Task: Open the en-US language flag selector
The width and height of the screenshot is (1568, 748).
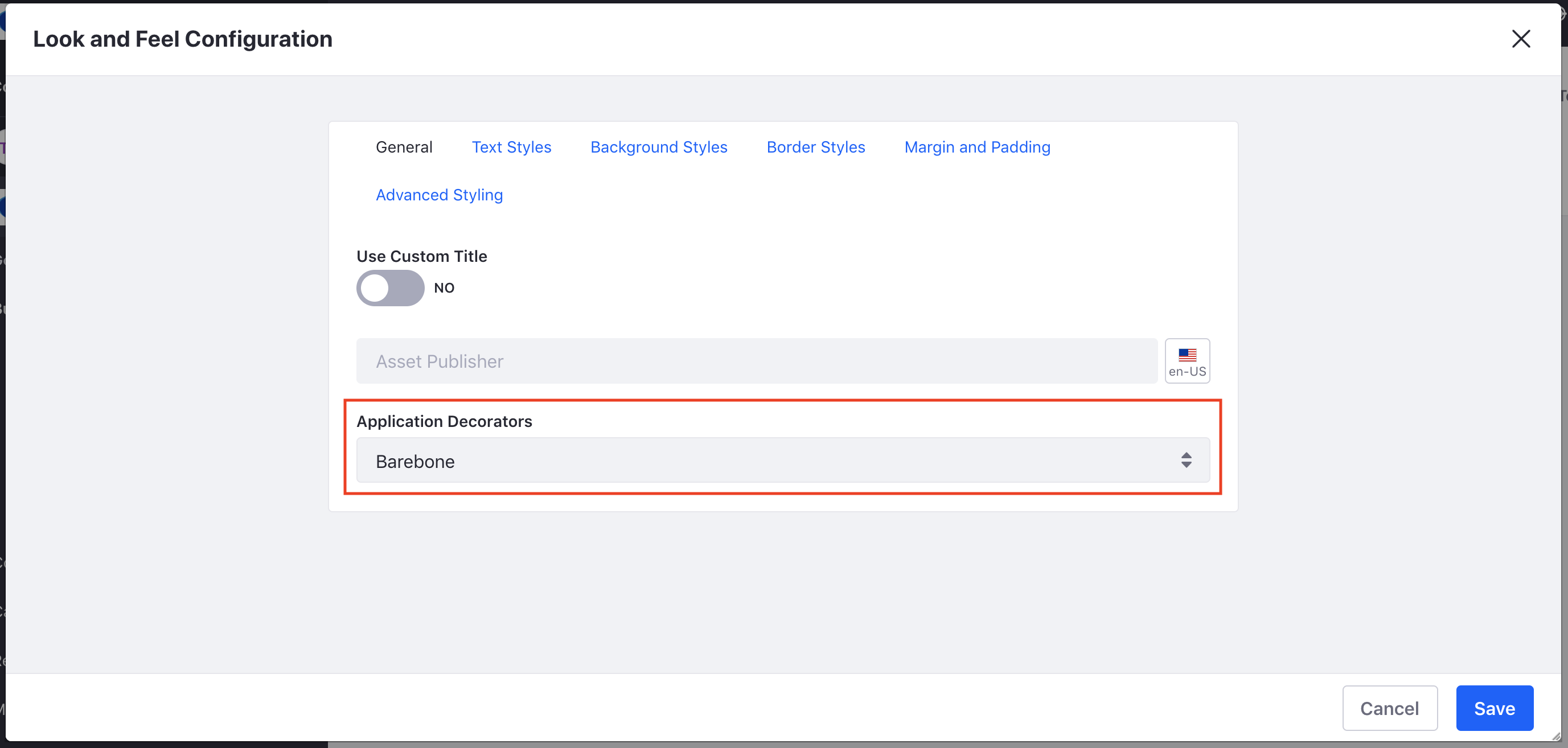Action: click(x=1187, y=361)
